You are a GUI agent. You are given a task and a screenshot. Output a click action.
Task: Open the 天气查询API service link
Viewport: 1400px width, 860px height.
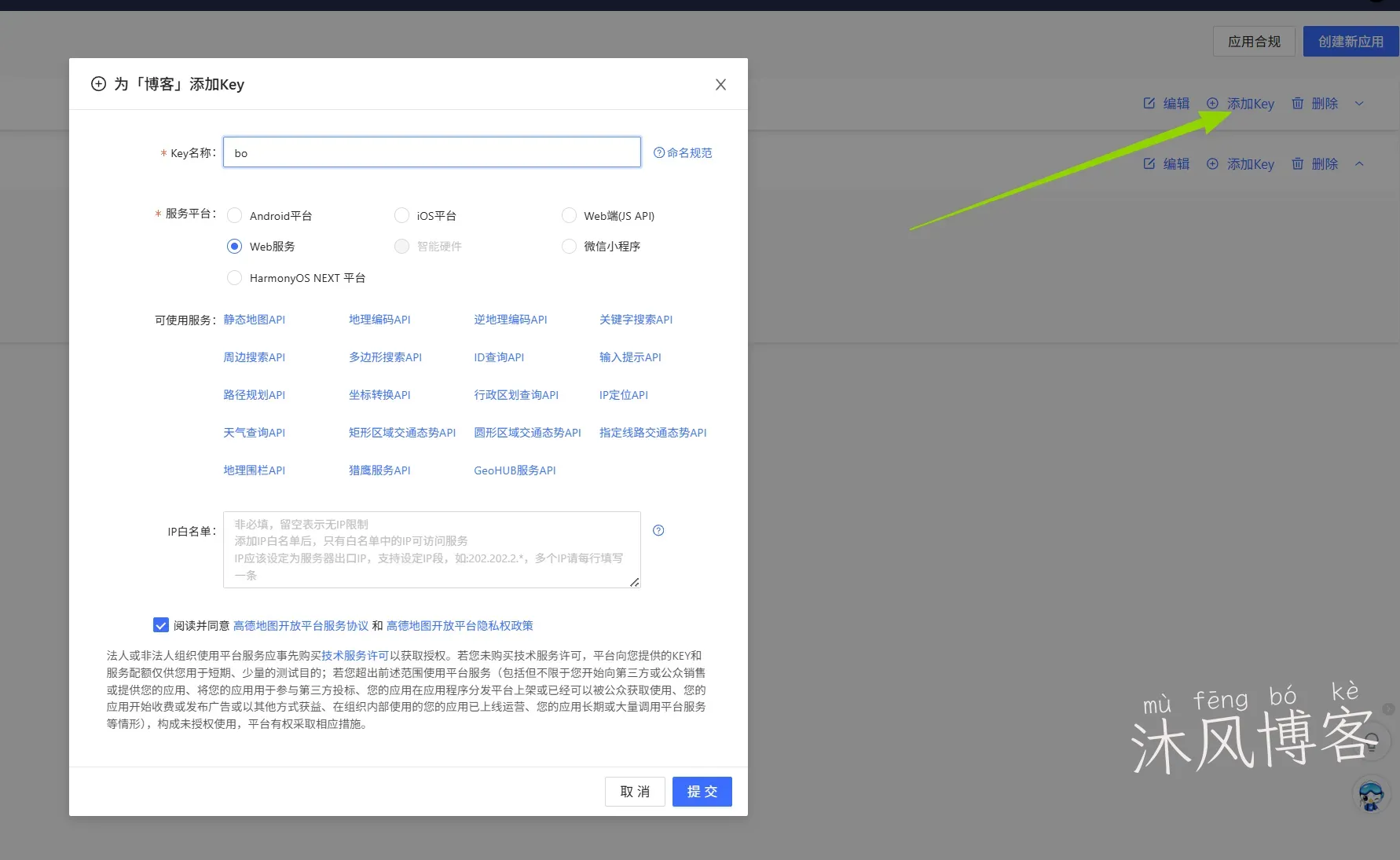tap(253, 432)
